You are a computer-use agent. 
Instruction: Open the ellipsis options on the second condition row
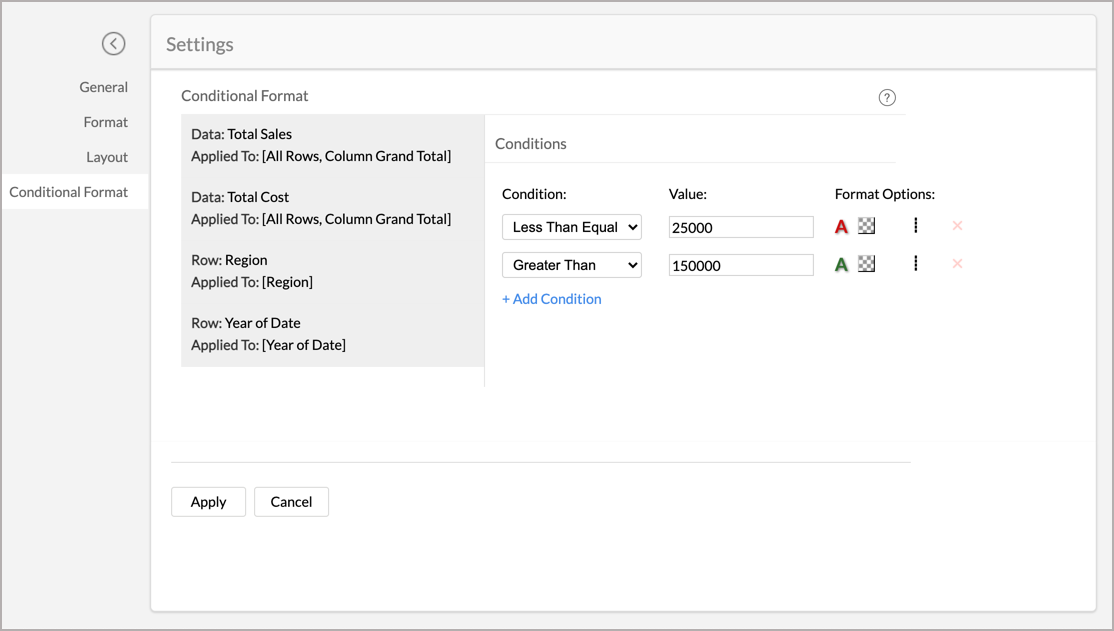[916, 264]
